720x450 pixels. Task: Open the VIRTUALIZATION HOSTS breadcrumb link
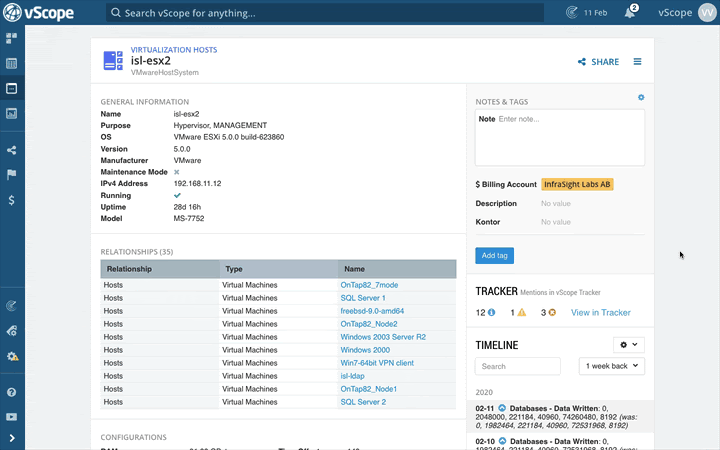(x=174, y=50)
